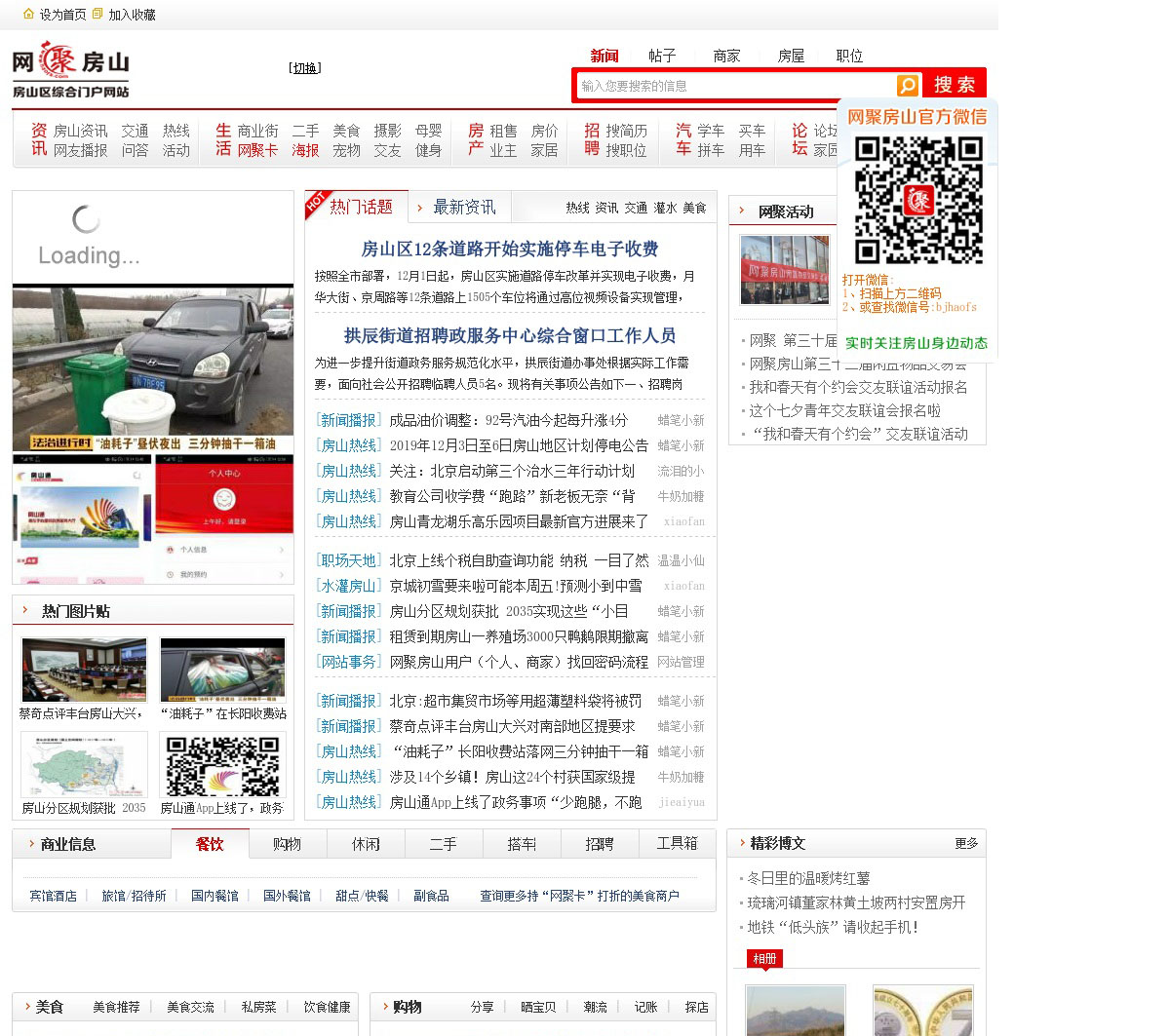Screen dimensions: 1170x1036
Task: Click the search information input box
Action: (x=736, y=86)
